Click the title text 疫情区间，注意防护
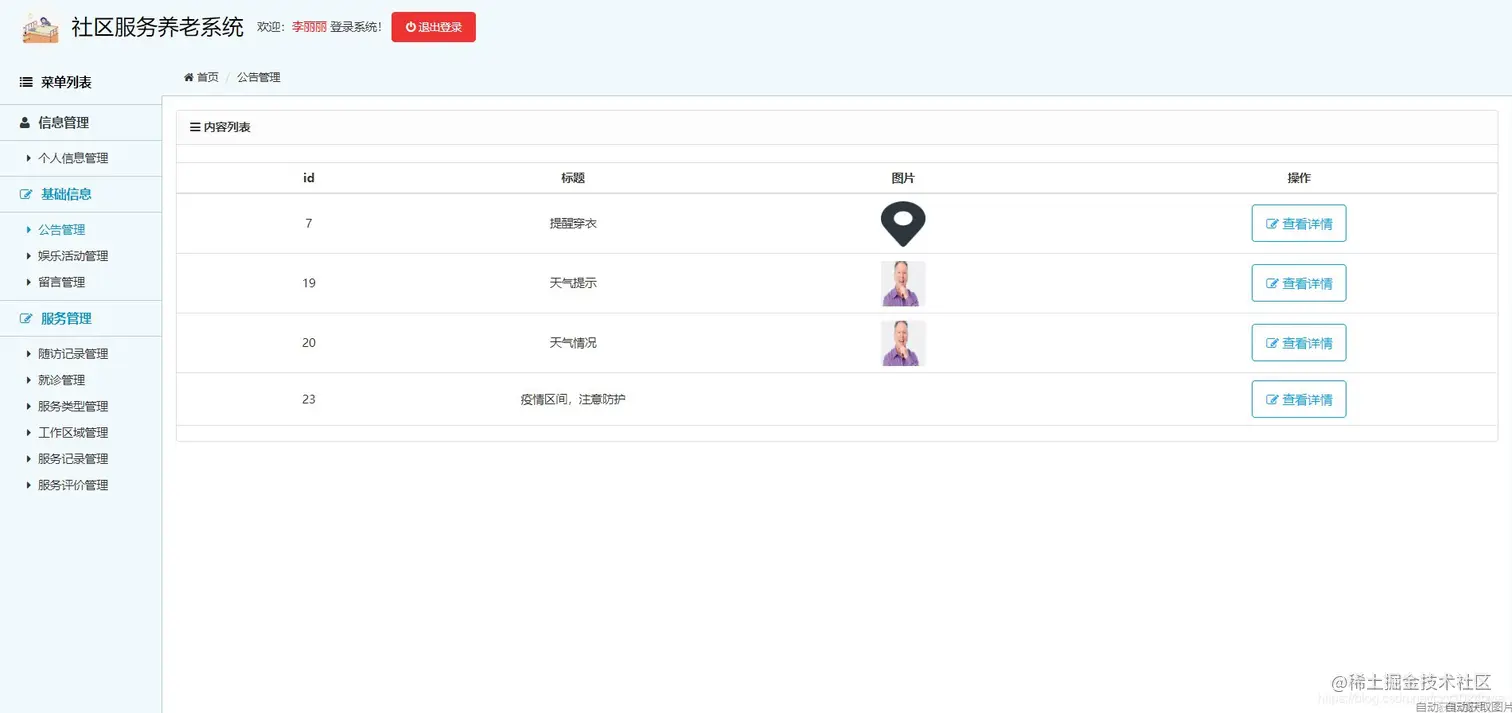This screenshot has width=1512, height=713. (x=573, y=399)
